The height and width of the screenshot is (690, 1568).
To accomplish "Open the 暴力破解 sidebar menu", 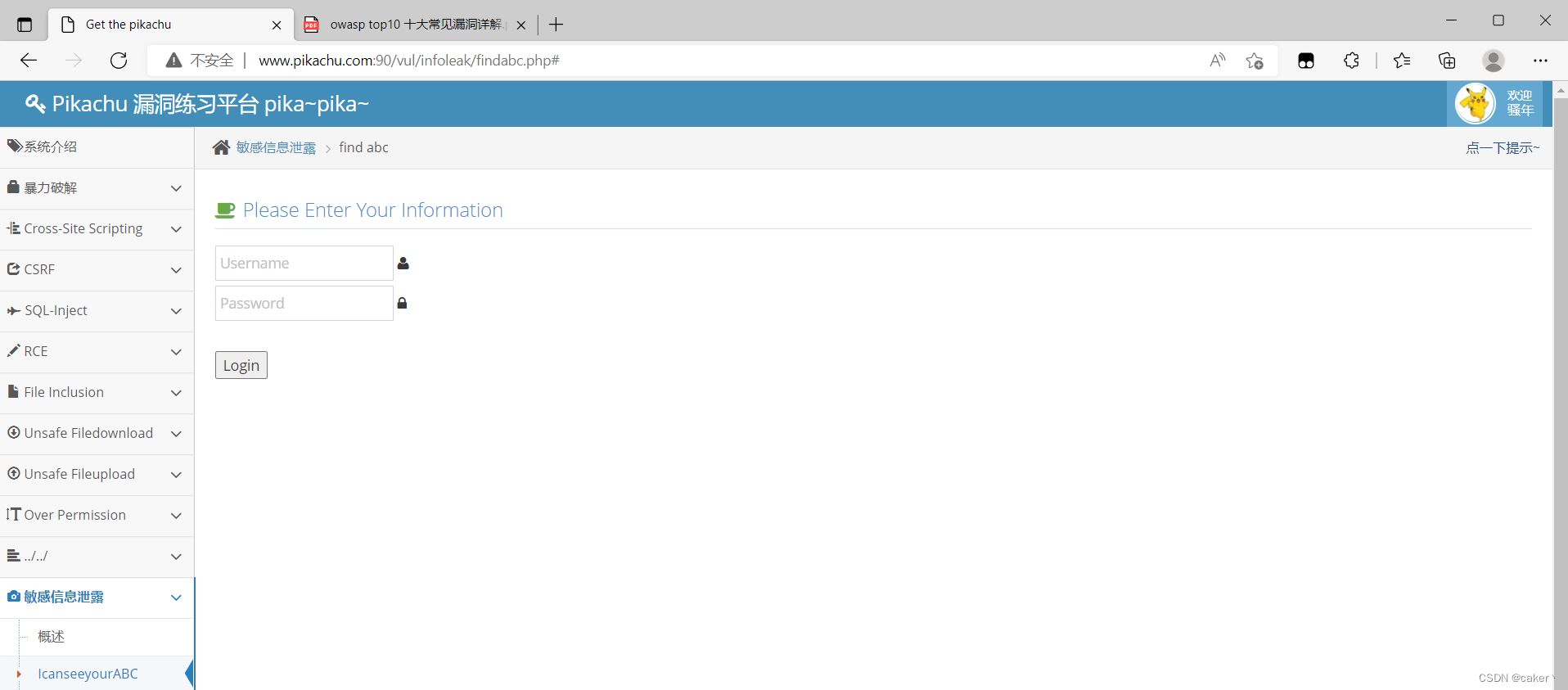I will click(97, 188).
